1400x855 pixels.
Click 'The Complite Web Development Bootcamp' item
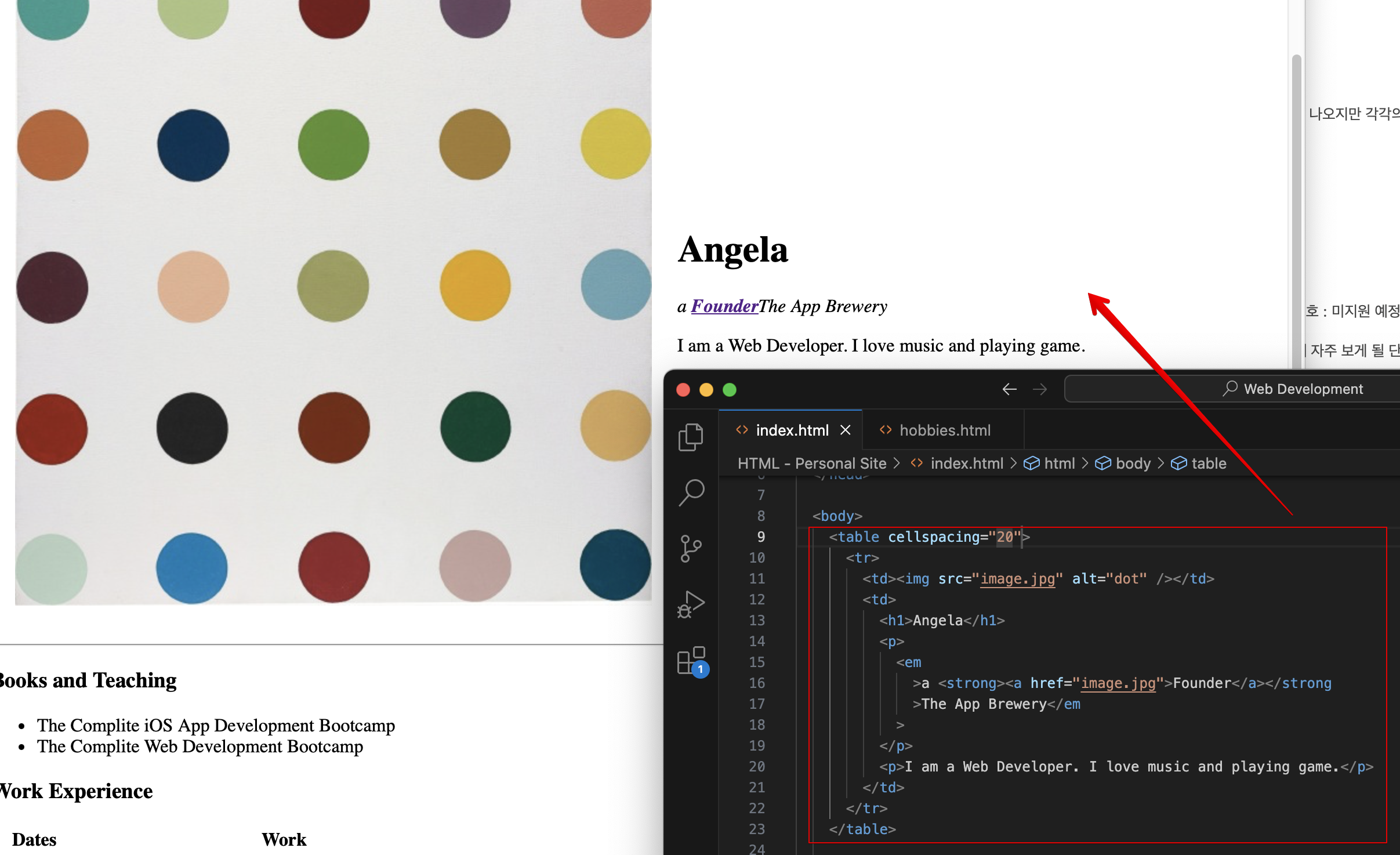(x=200, y=747)
